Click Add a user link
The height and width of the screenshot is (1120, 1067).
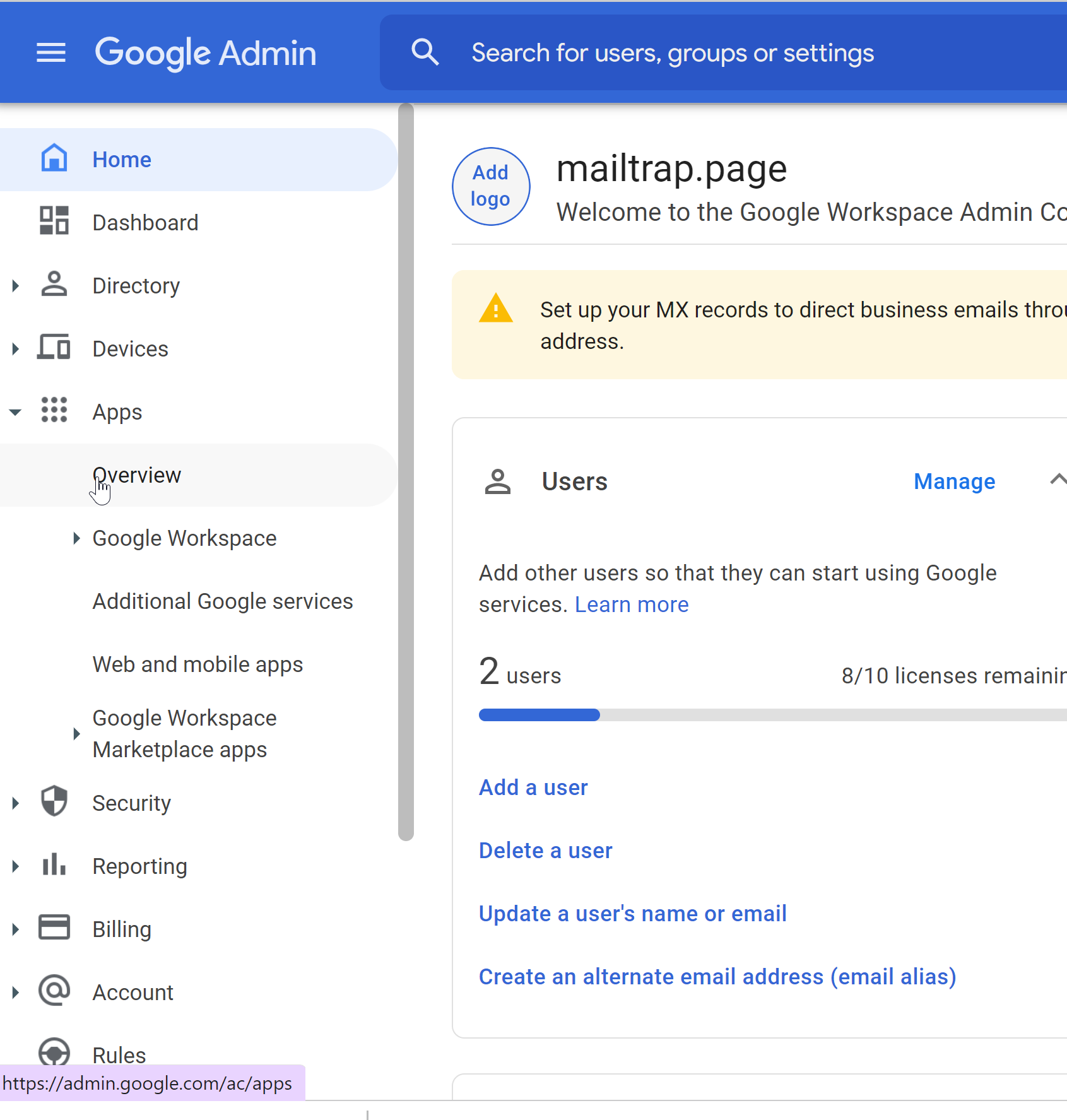(x=533, y=787)
